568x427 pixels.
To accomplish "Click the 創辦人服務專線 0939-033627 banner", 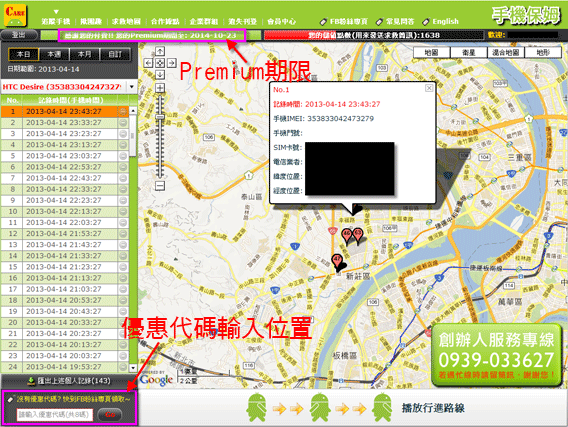I will (496, 355).
